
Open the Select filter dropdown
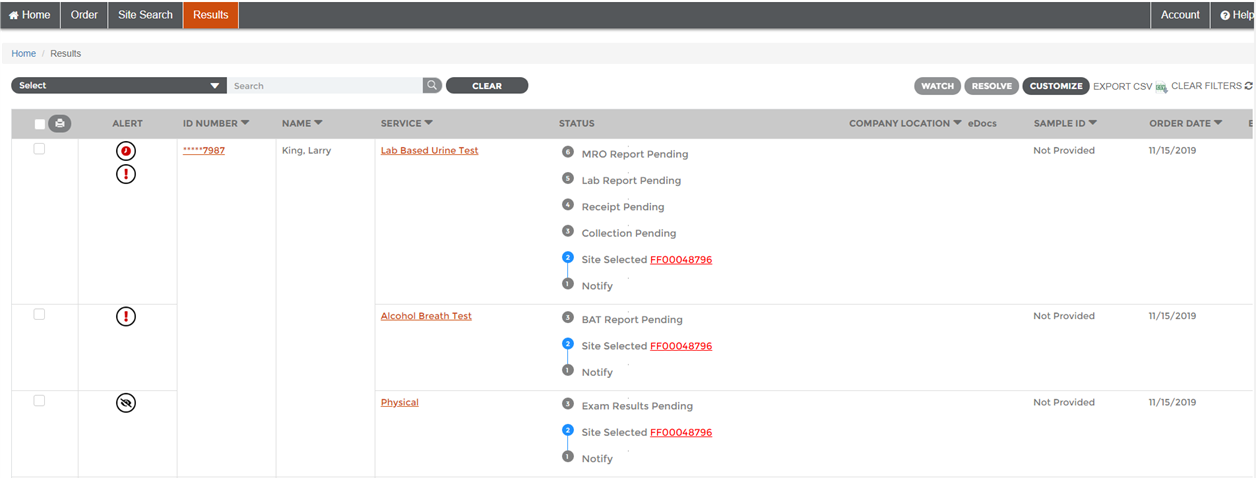click(119, 86)
